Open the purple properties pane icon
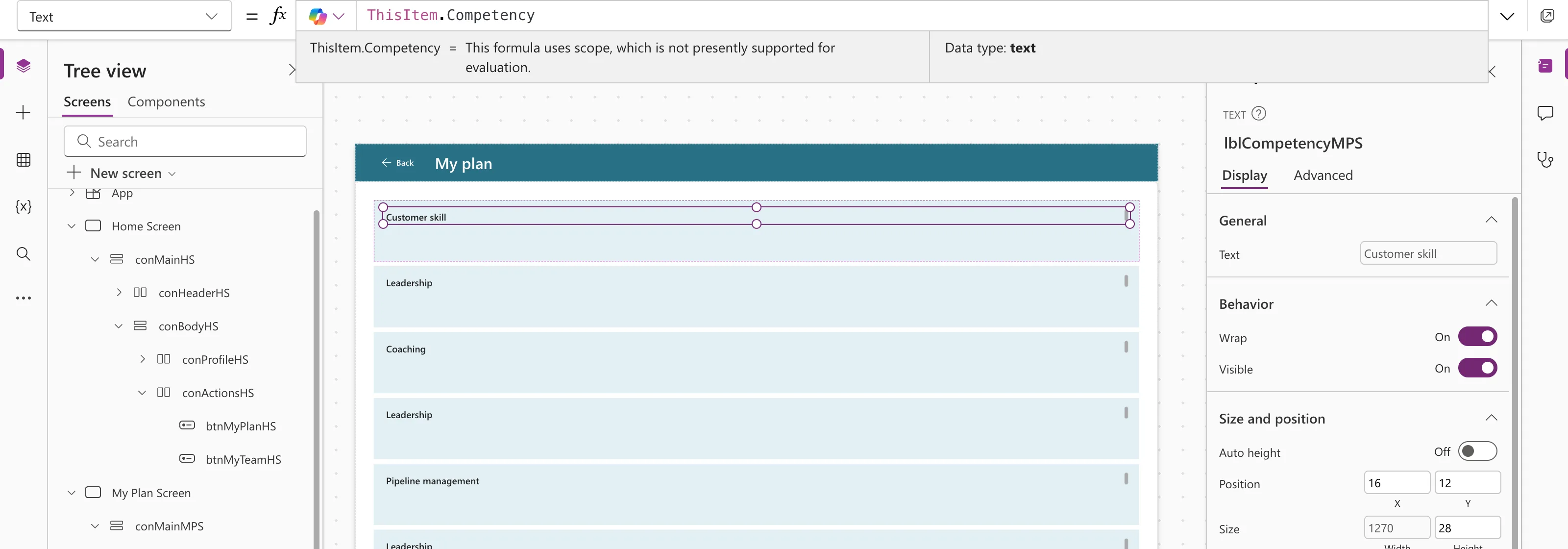The image size is (1568, 549). (x=1545, y=66)
